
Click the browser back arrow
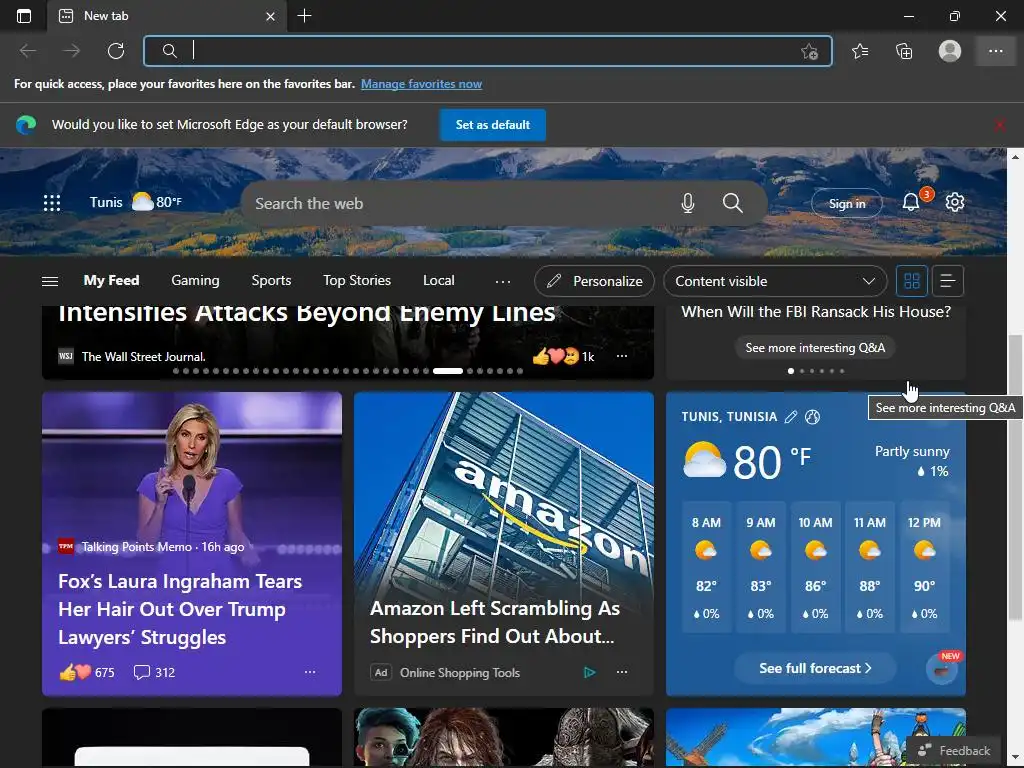point(28,51)
